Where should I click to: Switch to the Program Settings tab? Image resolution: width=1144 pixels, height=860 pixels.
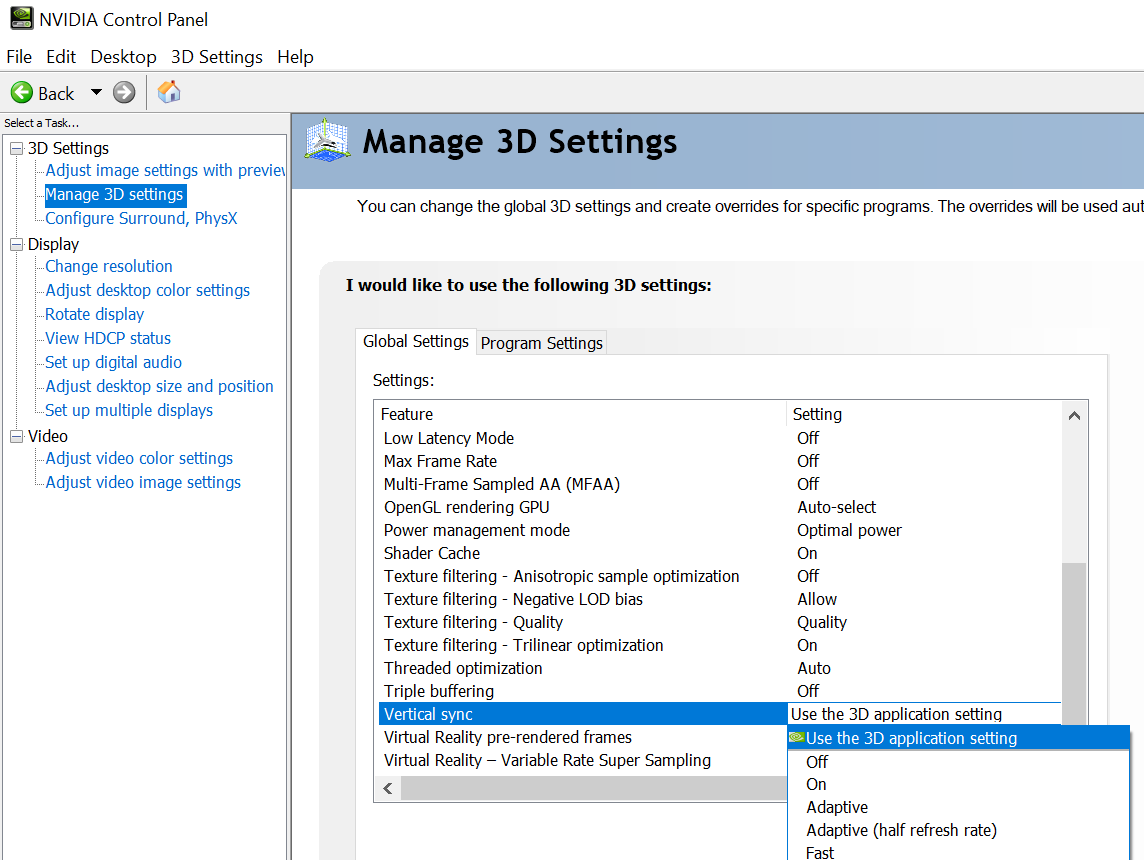coord(541,343)
